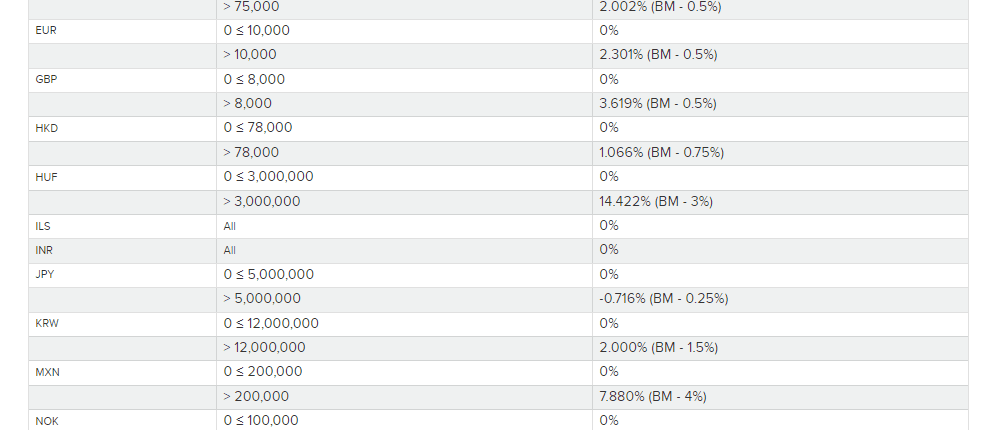
Task: Select the JPY currency cell
Action: 46,274
